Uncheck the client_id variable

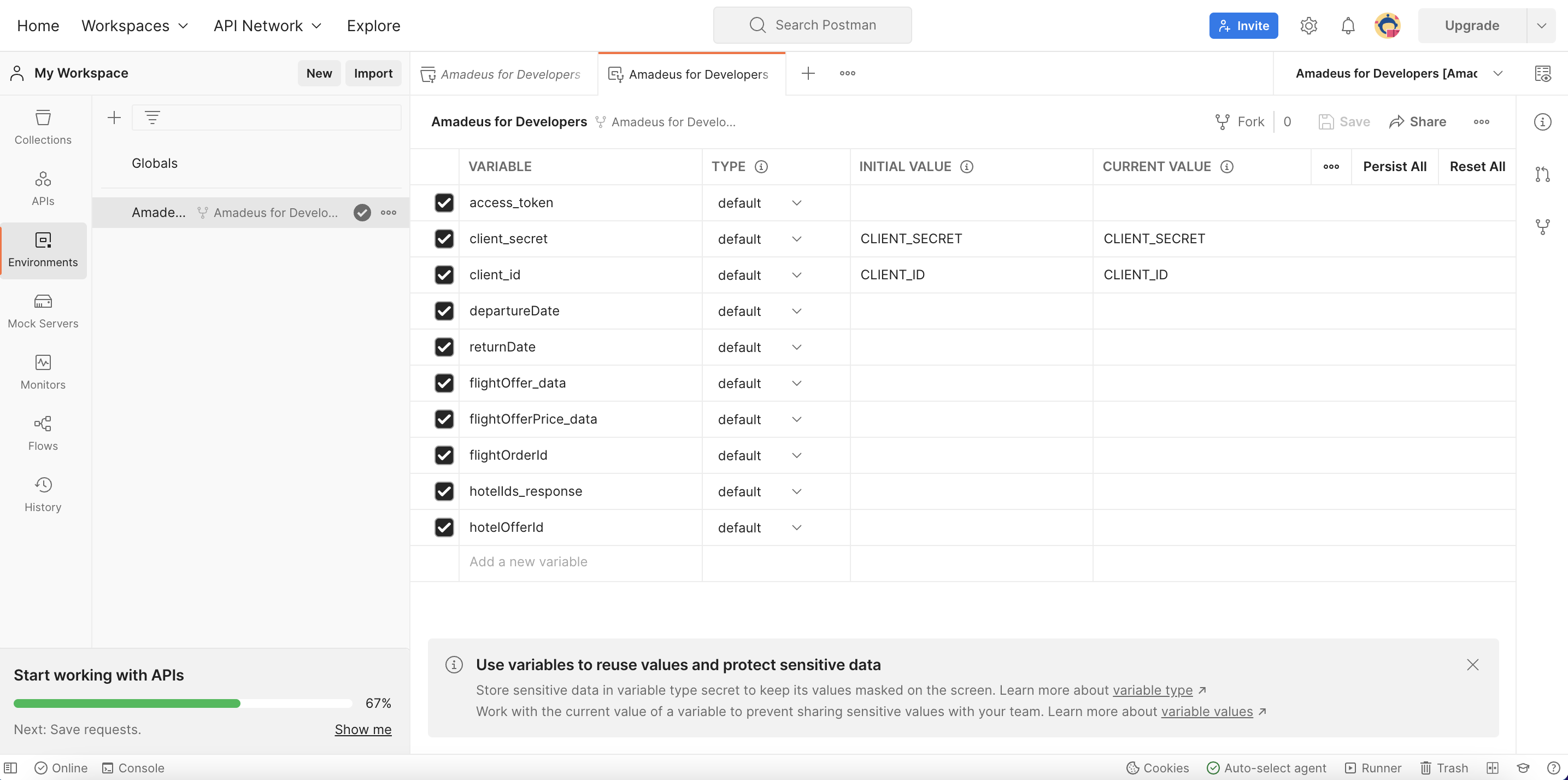point(444,274)
